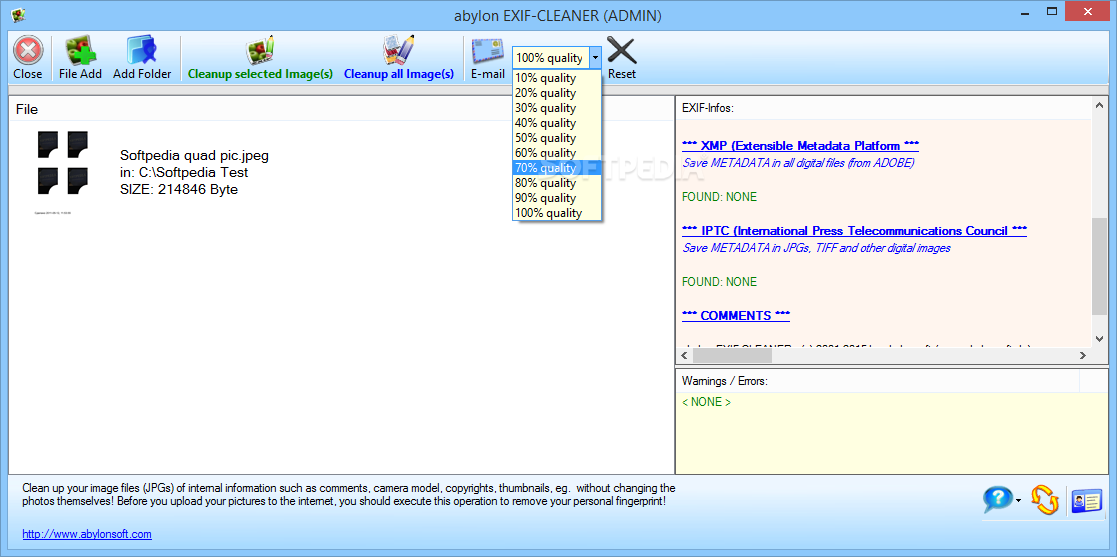Click the EXIF-Infos scroll up arrow
Viewport: 1117px width, 557px height.
1099,106
